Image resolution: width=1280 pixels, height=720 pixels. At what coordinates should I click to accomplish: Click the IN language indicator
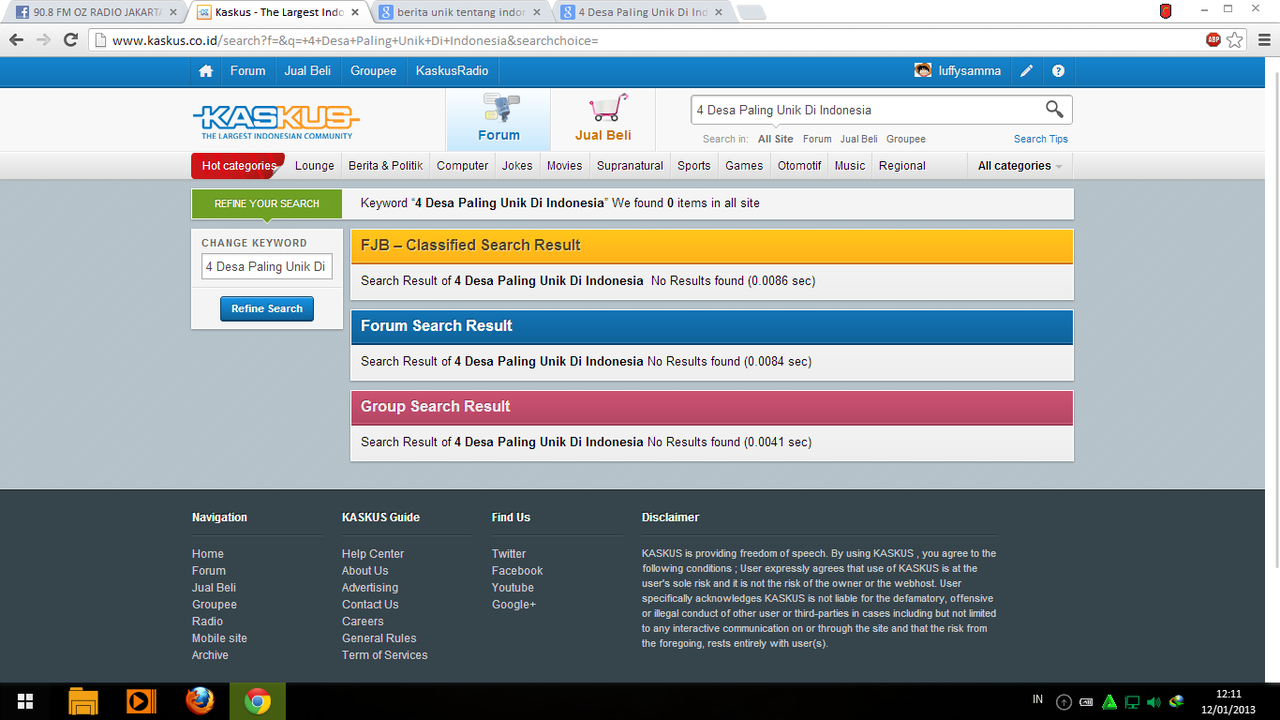pyautogui.click(x=1038, y=699)
